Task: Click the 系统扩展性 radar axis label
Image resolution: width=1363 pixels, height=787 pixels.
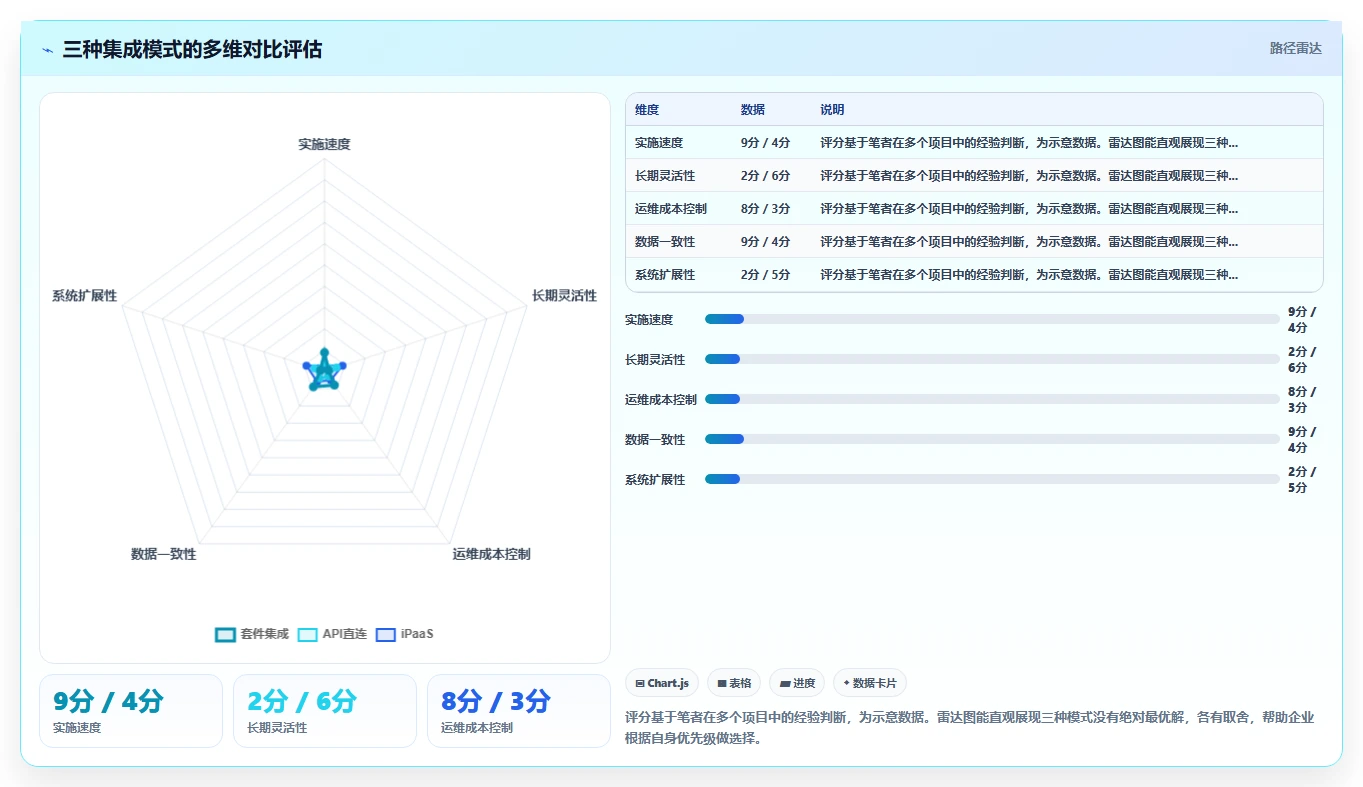Action: [x=85, y=295]
